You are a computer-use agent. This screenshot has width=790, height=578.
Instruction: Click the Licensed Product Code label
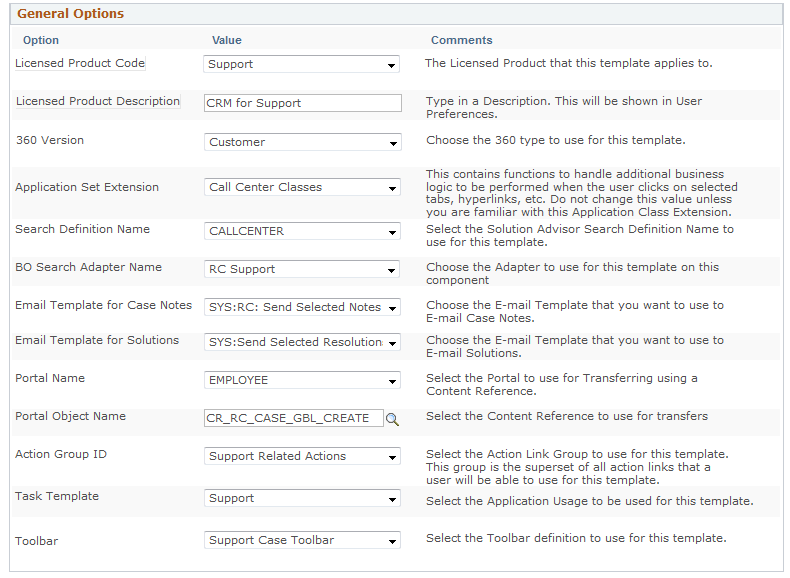pos(80,63)
